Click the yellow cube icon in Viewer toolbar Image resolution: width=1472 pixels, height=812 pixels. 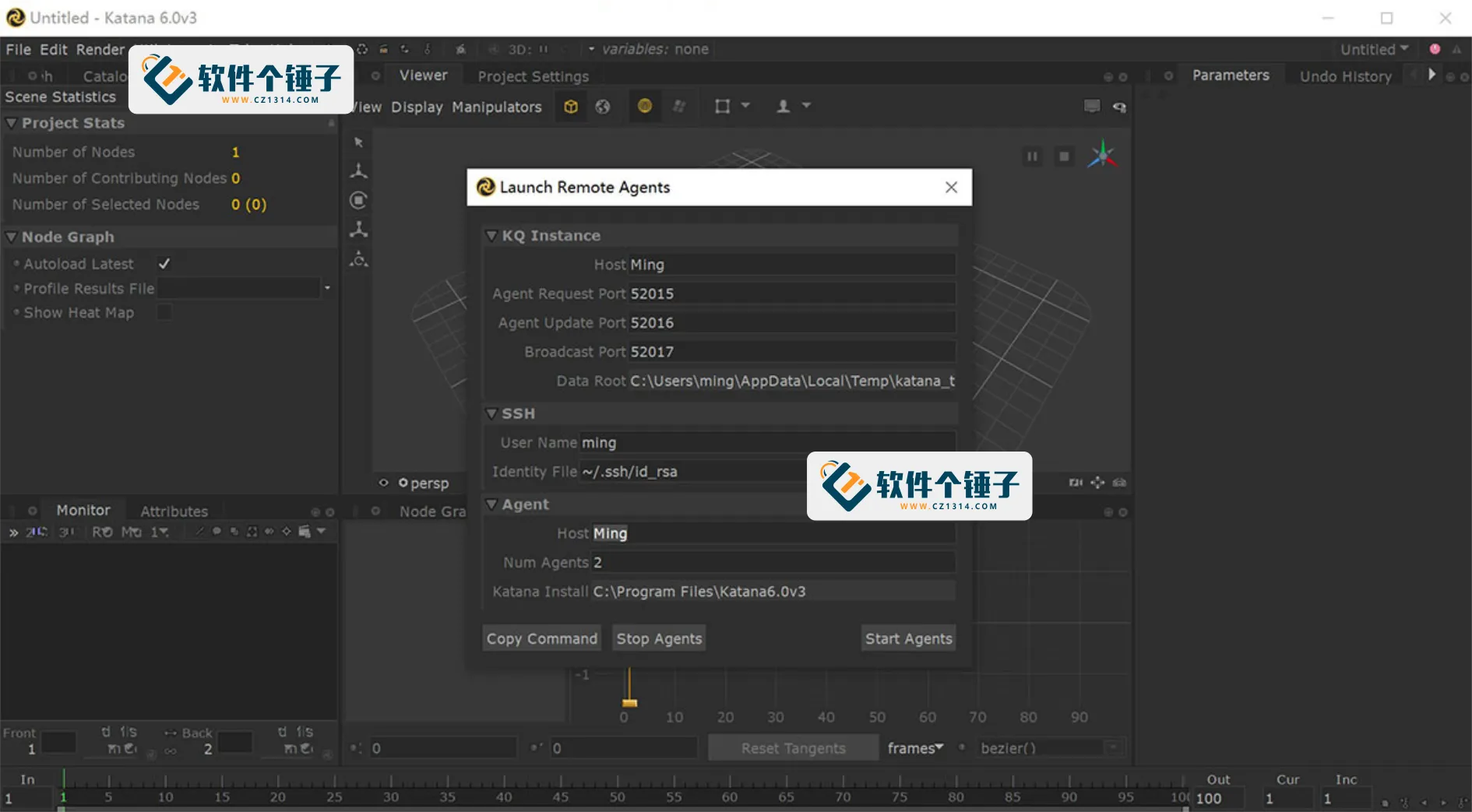coord(571,107)
